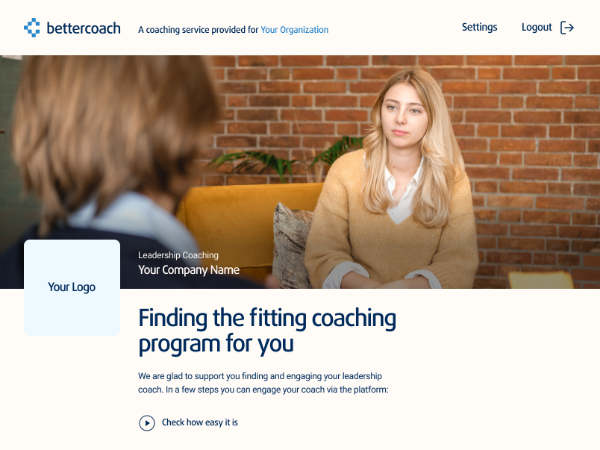Click the We are glad to support paragraph
Screen dimensions: 600x450
click(263, 383)
